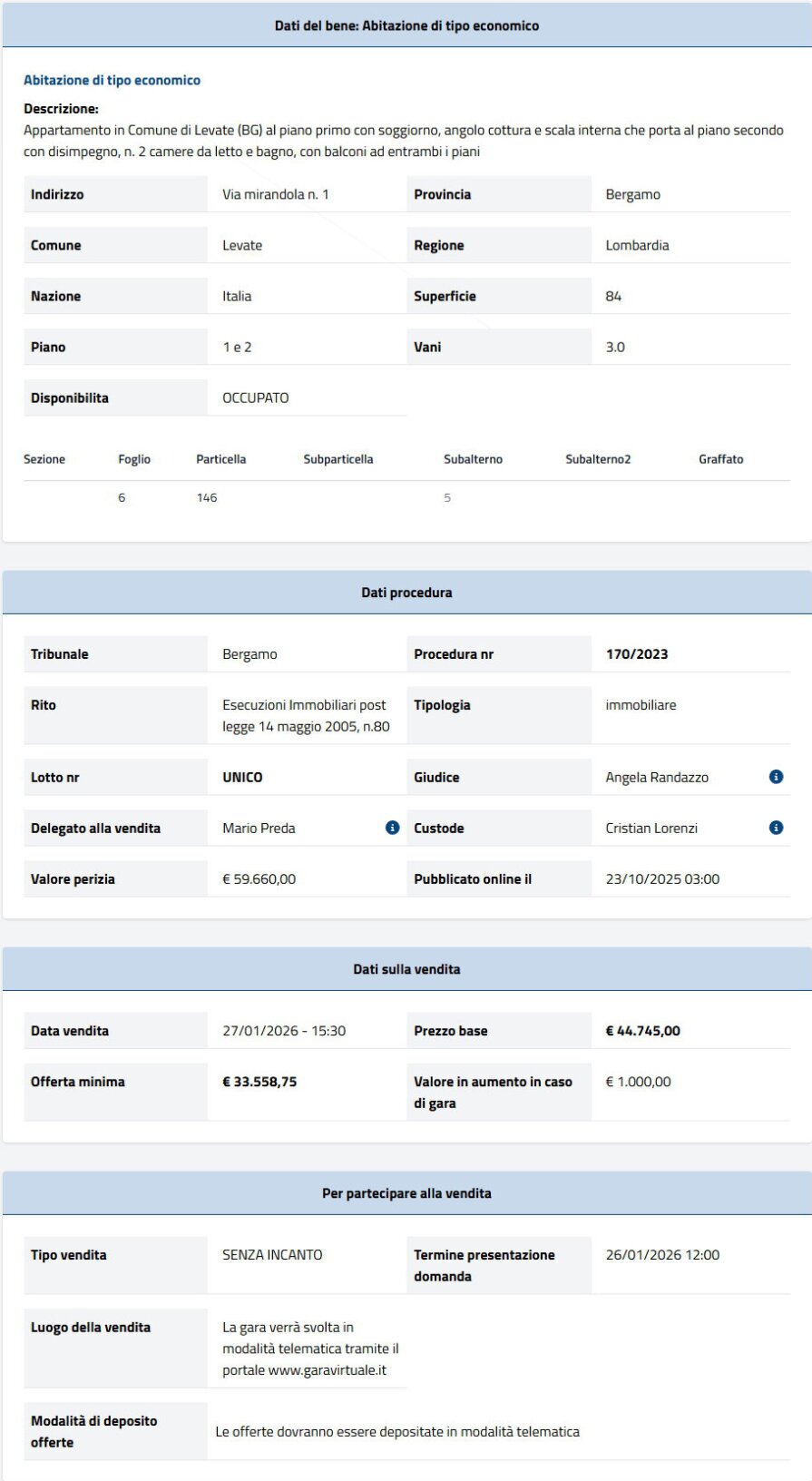Select the appraisal value € 59.660,00
Image resolution: width=812 pixels, height=1481 pixels.
tap(259, 879)
